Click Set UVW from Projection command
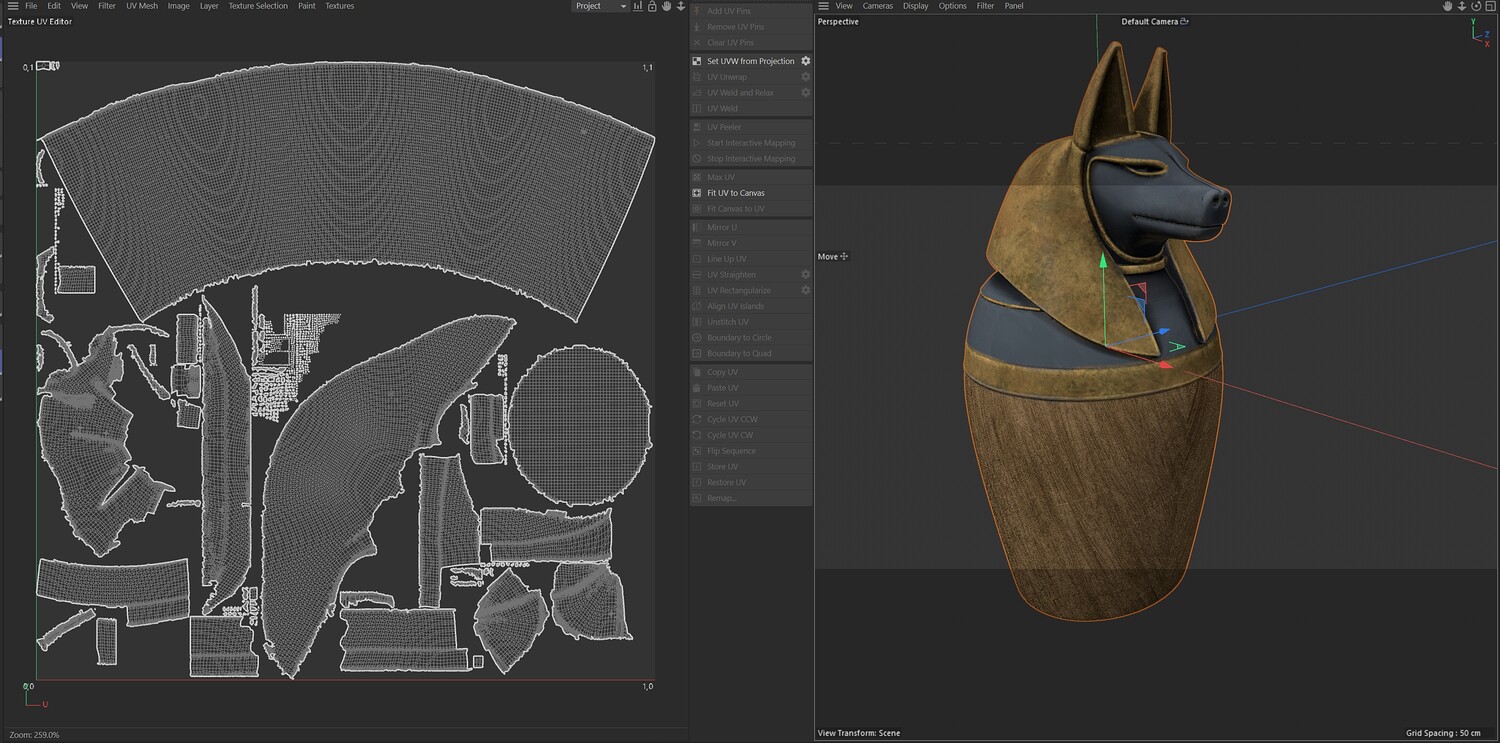The height and width of the screenshot is (743, 1500). [x=750, y=61]
